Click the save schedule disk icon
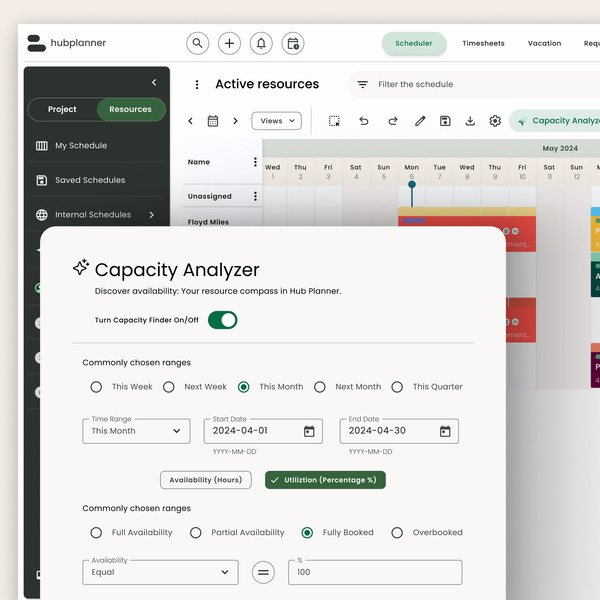Viewport: 600px width, 600px height. tap(445, 121)
